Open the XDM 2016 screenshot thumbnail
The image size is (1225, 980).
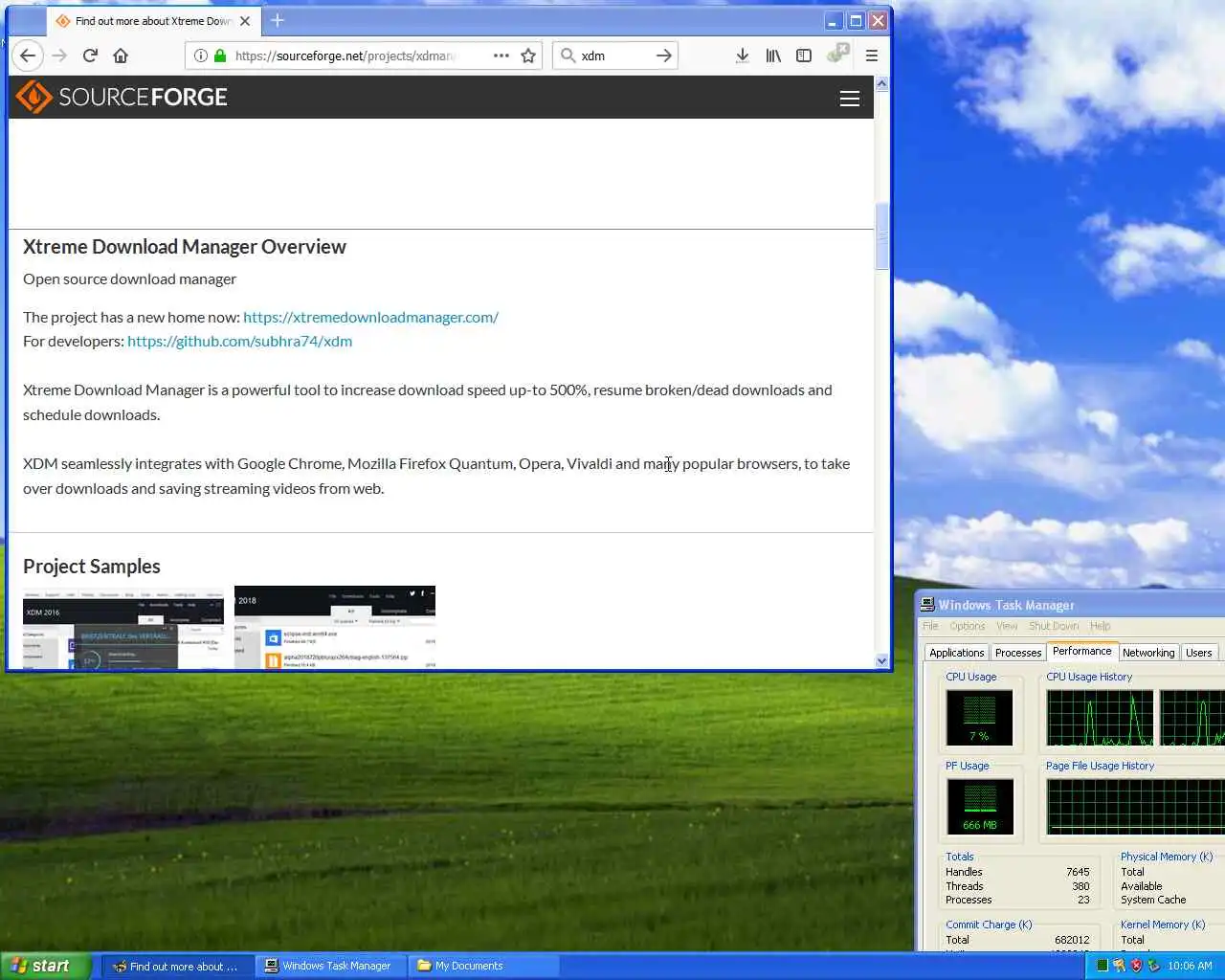pos(123,627)
